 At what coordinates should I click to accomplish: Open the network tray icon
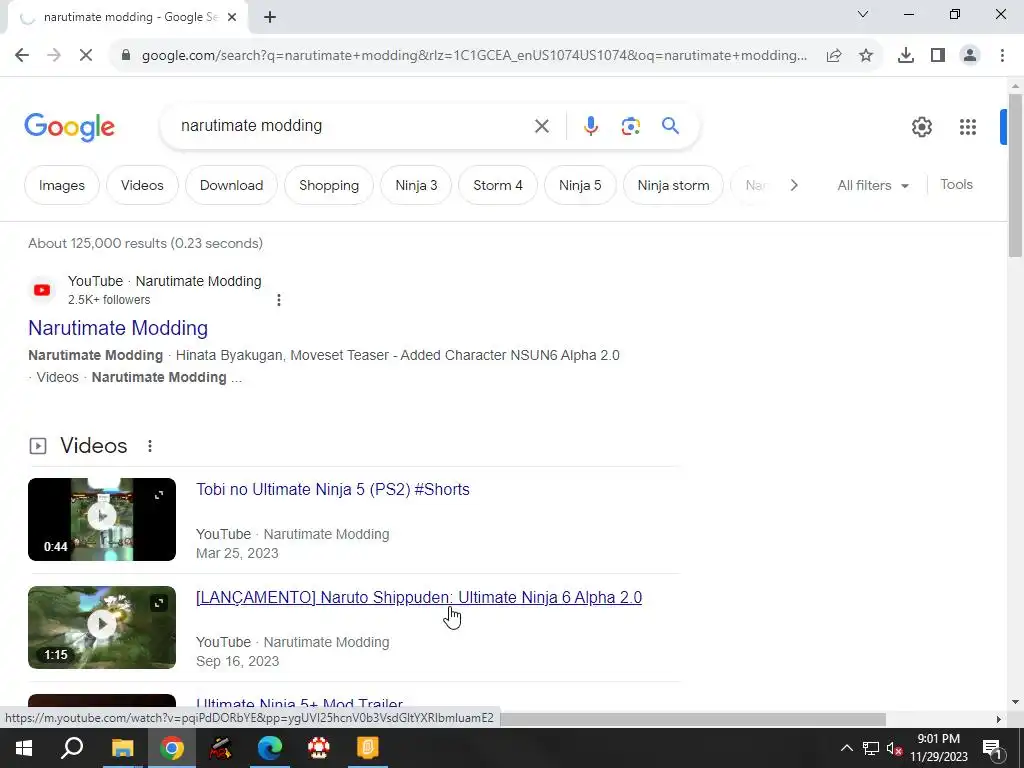[871, 748]
